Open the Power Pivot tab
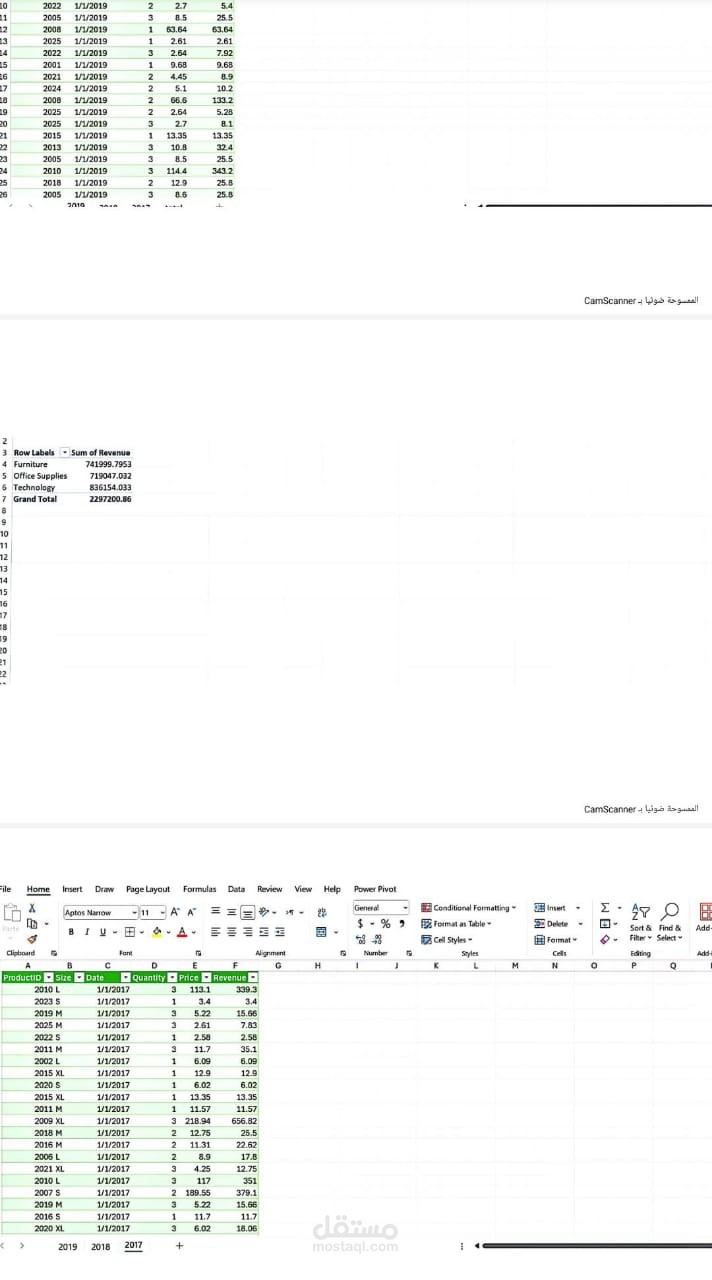The width and height of the screenshot is (712, 1280). click(375, 889)
